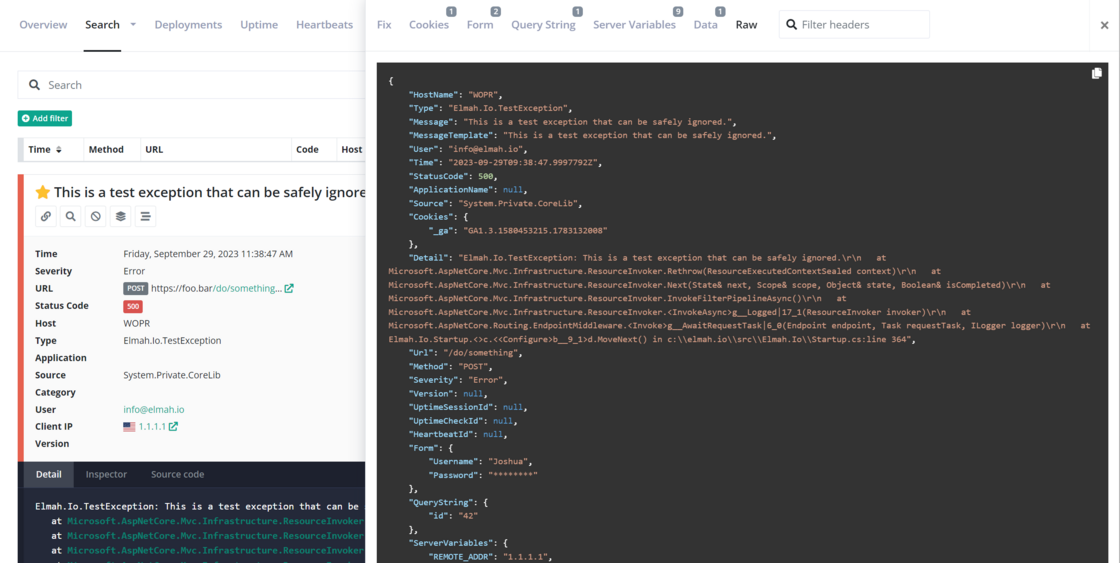Focus the main Search input field
This screenshot has height=563, width=1120.
click(x=191, y=85)
